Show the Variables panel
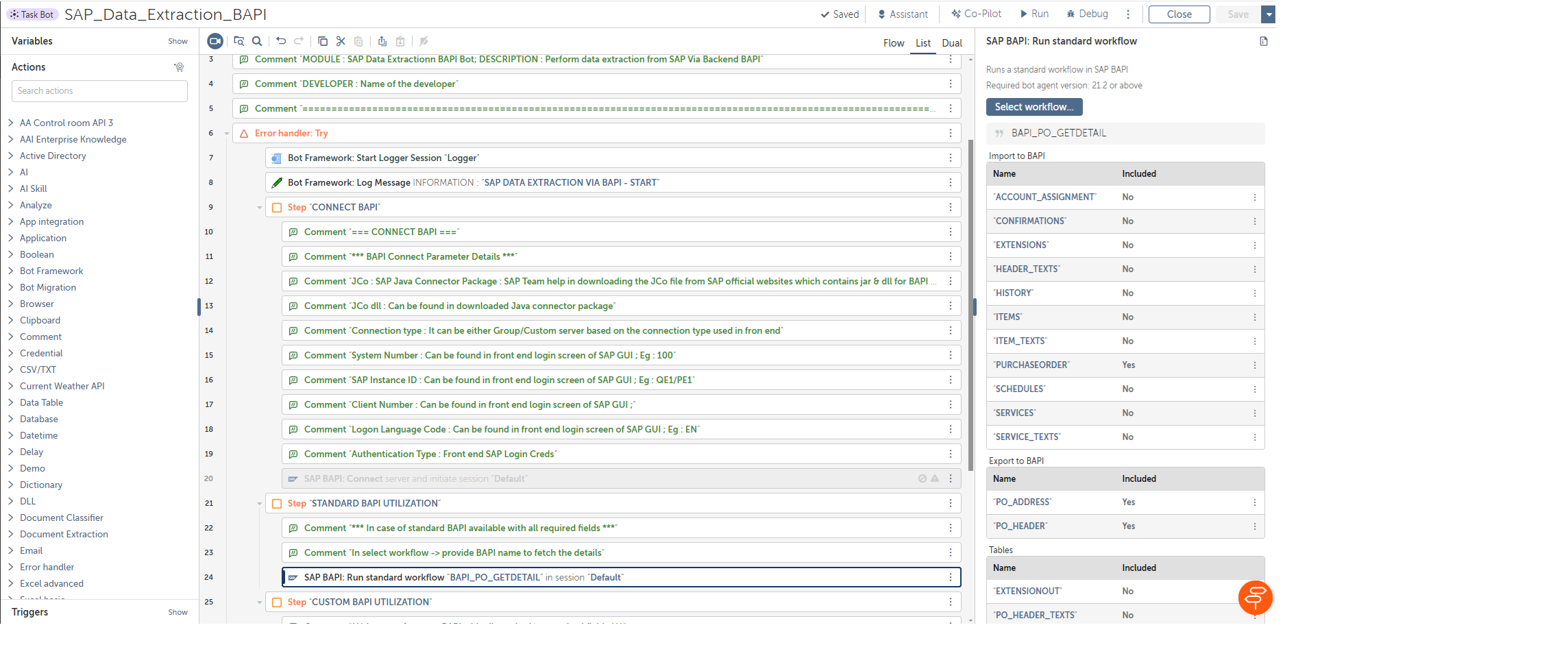Image resolution: width=1568 pixels, height=658 pixels. (177, 41)
